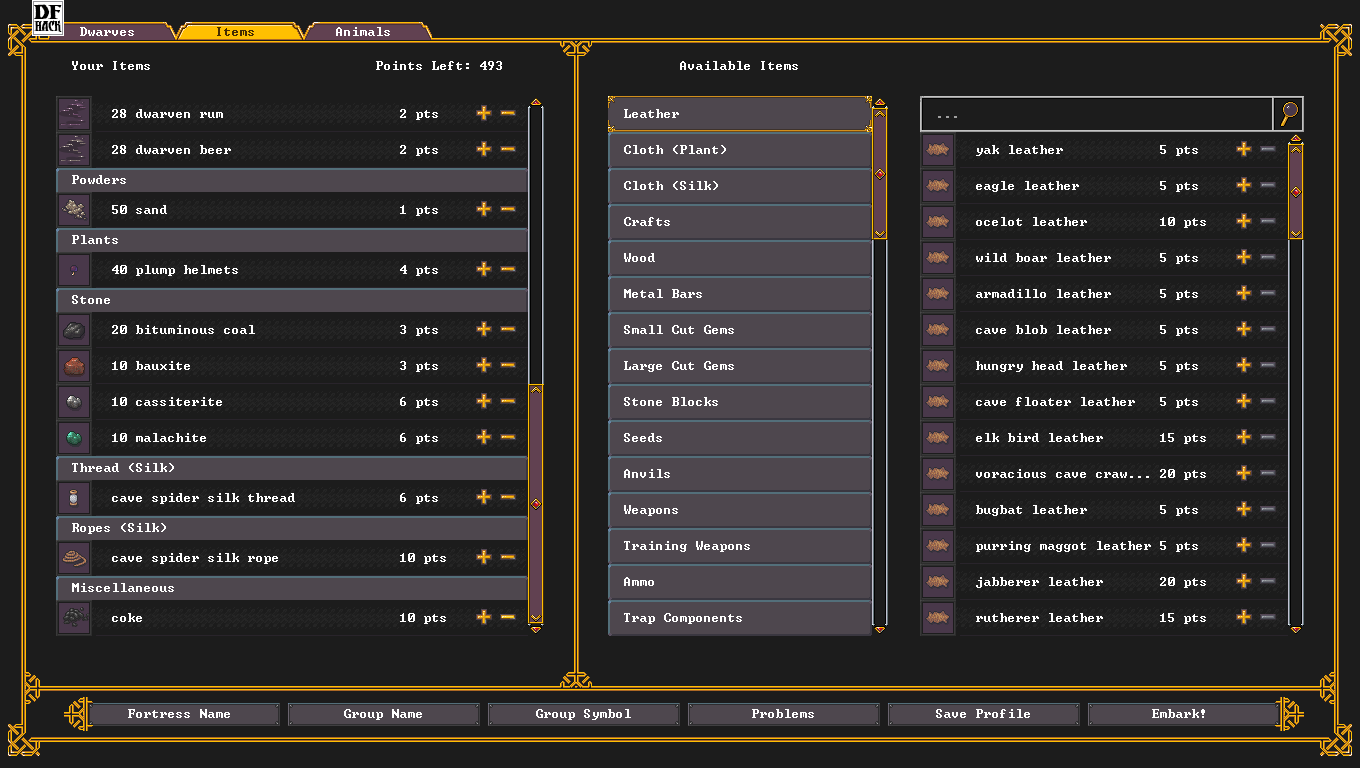Viewport: 1360px width, 768px height.
Task: Add elk bird leather
Action: point(1244,437)
